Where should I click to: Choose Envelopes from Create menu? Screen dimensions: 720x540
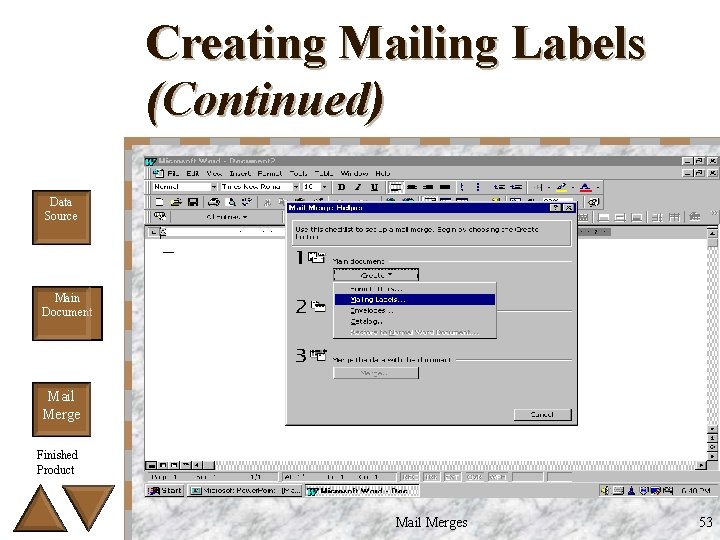pyautogui.click(x=415, y=310)
